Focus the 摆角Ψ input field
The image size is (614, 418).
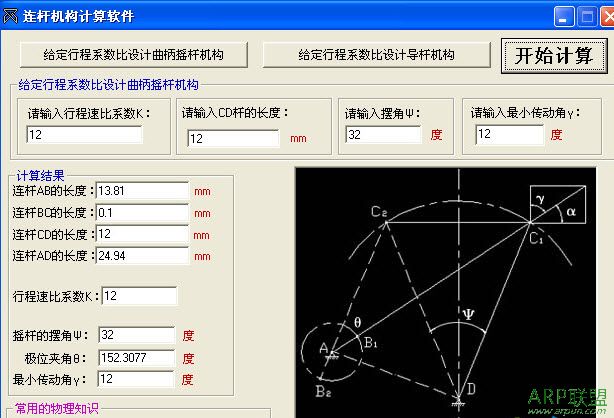[383, 134]
